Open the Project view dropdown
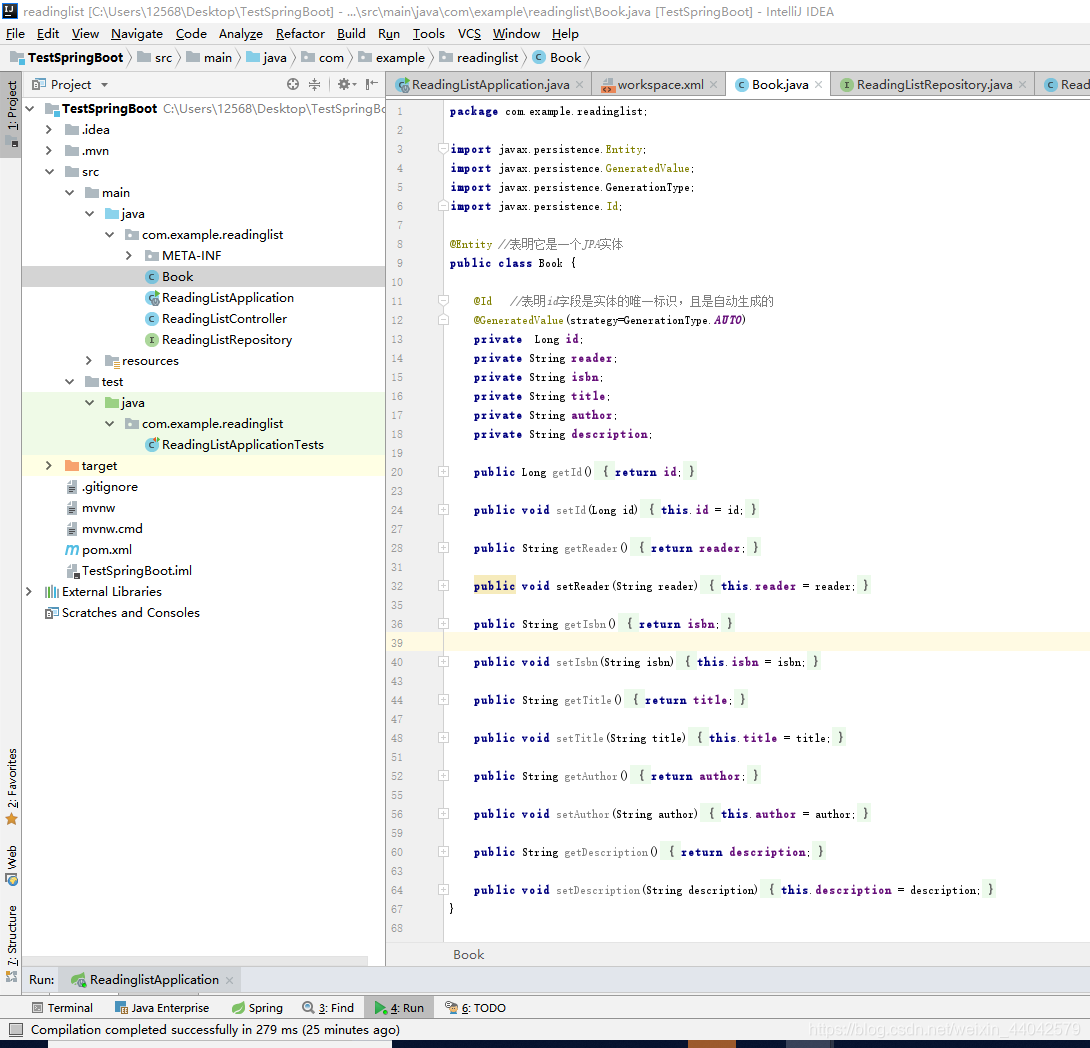The height and width of the screenshot is (1048, 1090). (x=104, y=85)
